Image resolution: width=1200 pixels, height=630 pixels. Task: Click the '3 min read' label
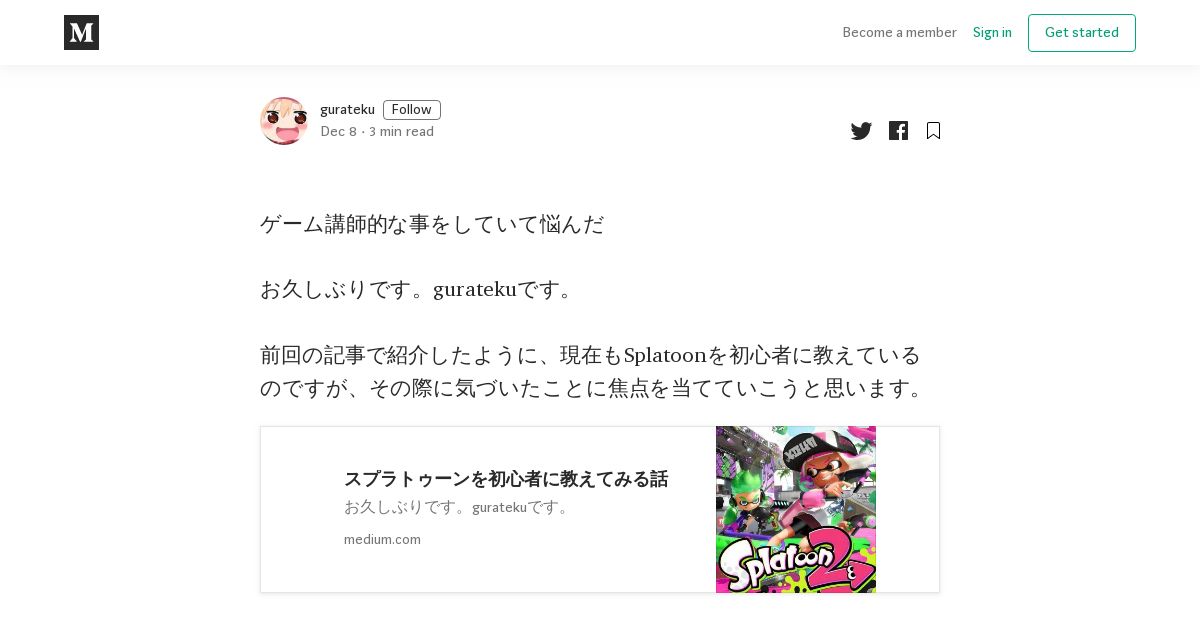point(401,132)
